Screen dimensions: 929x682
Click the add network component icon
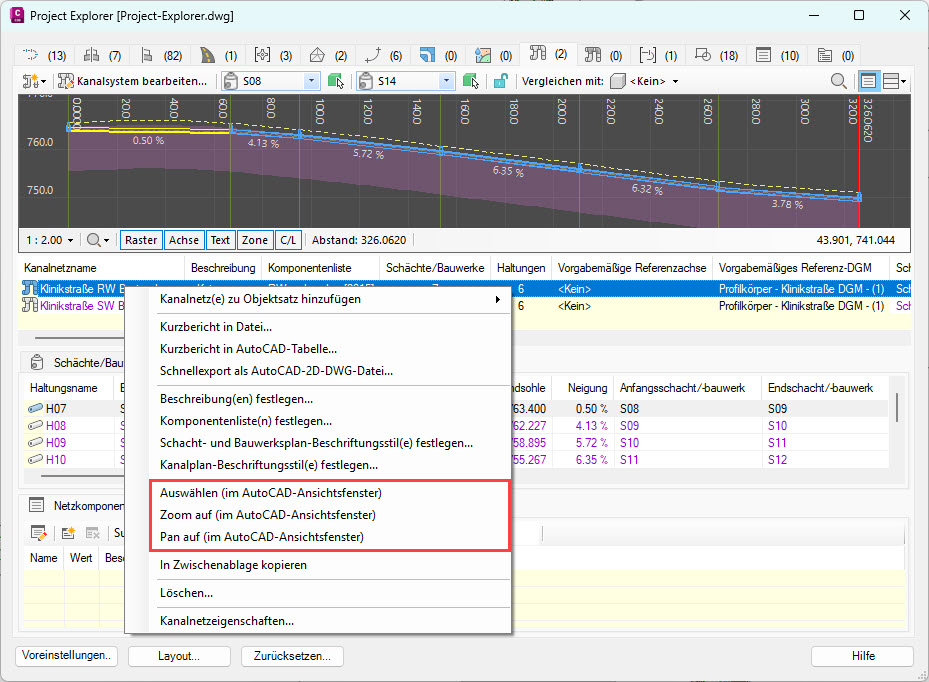[68, 533]
